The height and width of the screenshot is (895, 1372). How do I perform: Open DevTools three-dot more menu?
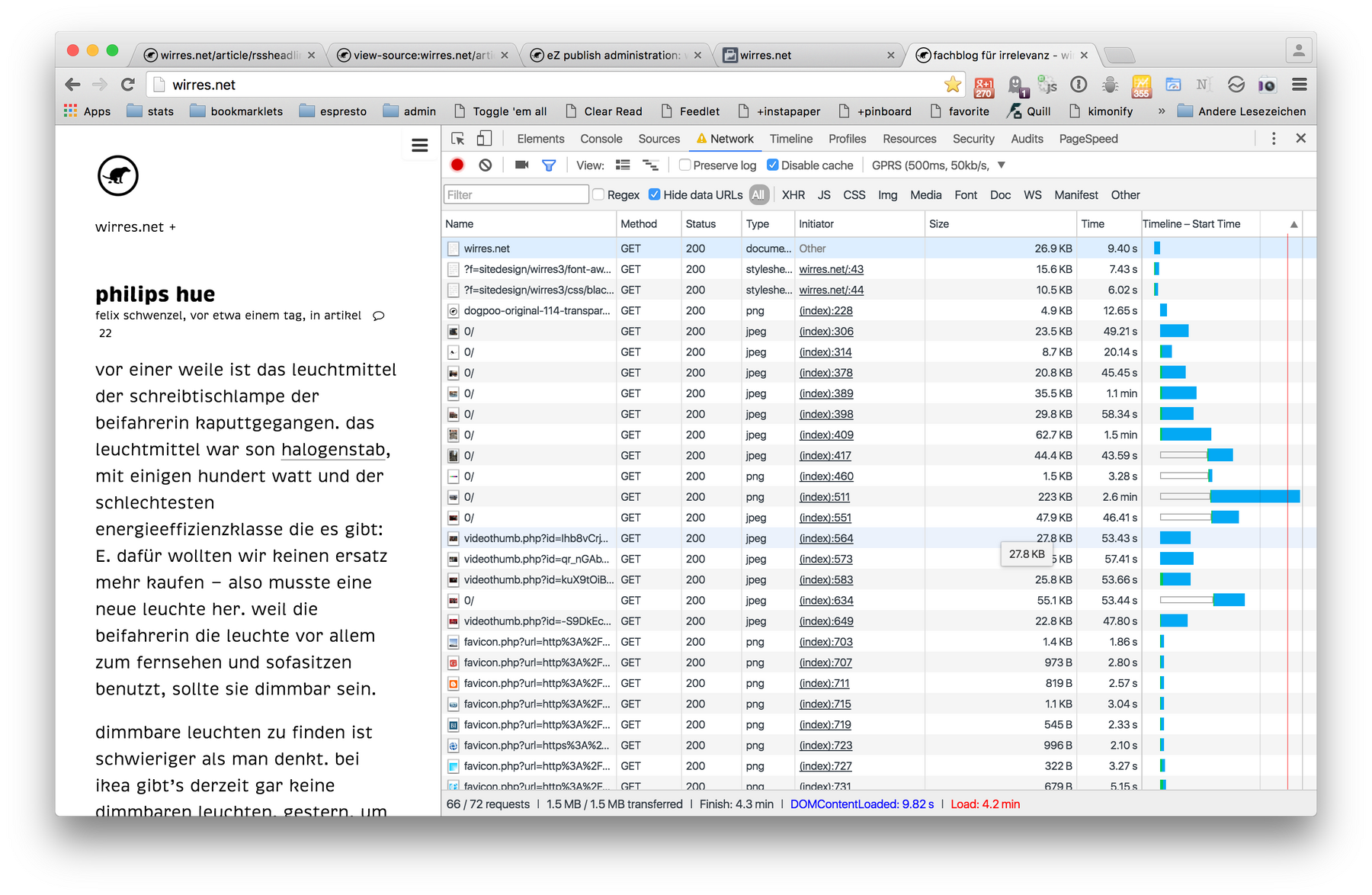coord(1274,138)
